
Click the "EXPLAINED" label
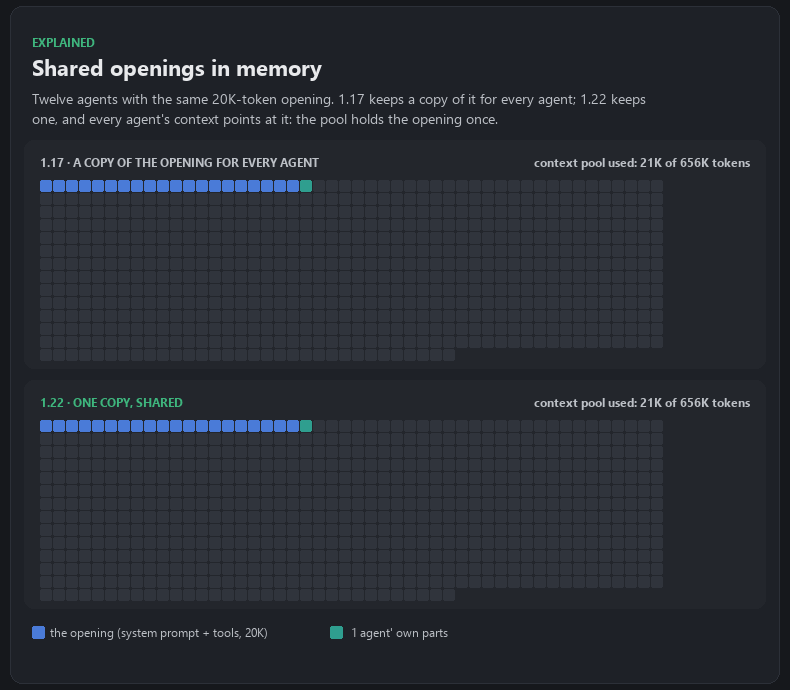pos(63,42)
